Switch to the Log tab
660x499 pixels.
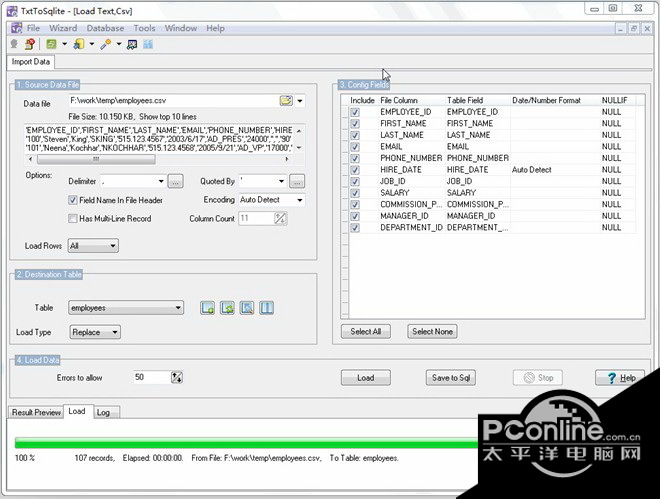coord(104,412)
